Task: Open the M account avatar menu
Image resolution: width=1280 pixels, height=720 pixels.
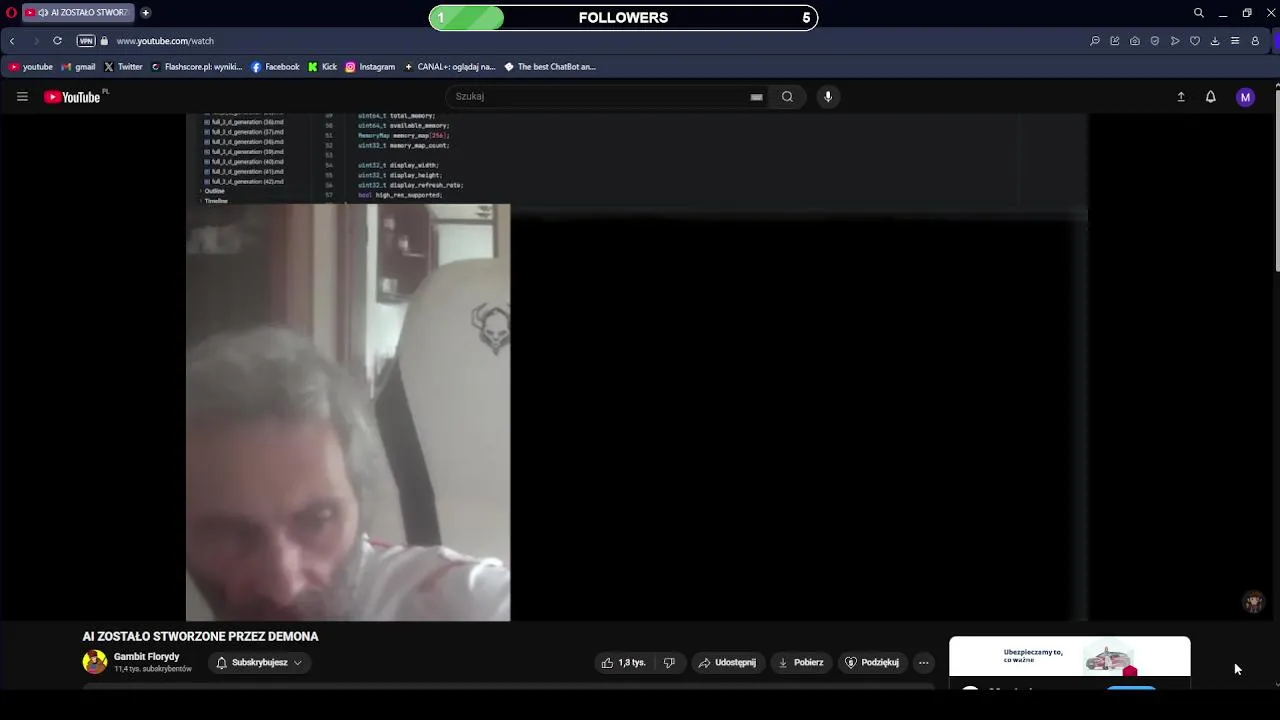Action: coord(1245,97)
